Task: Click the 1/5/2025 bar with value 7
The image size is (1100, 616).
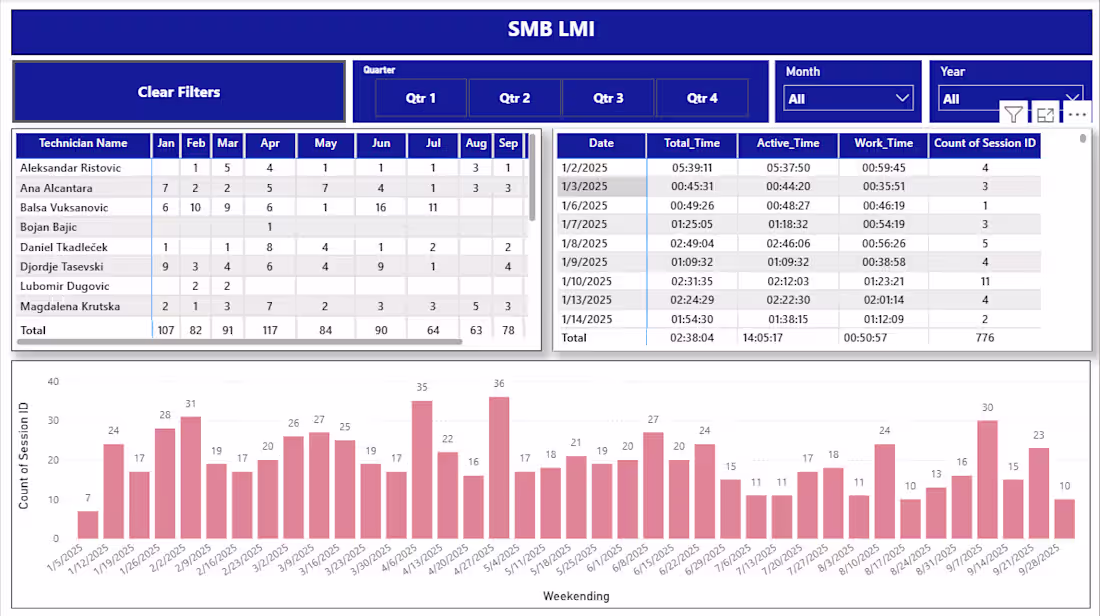Action: (88, 525)
